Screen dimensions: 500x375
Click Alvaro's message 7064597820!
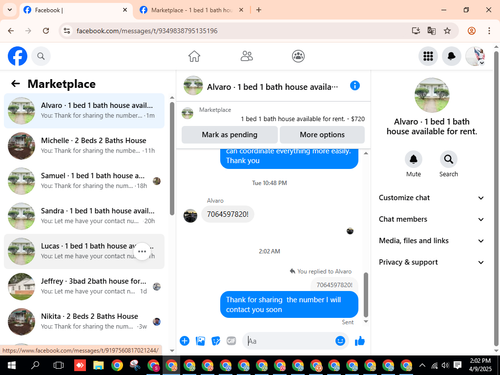(x=228, y=214)
